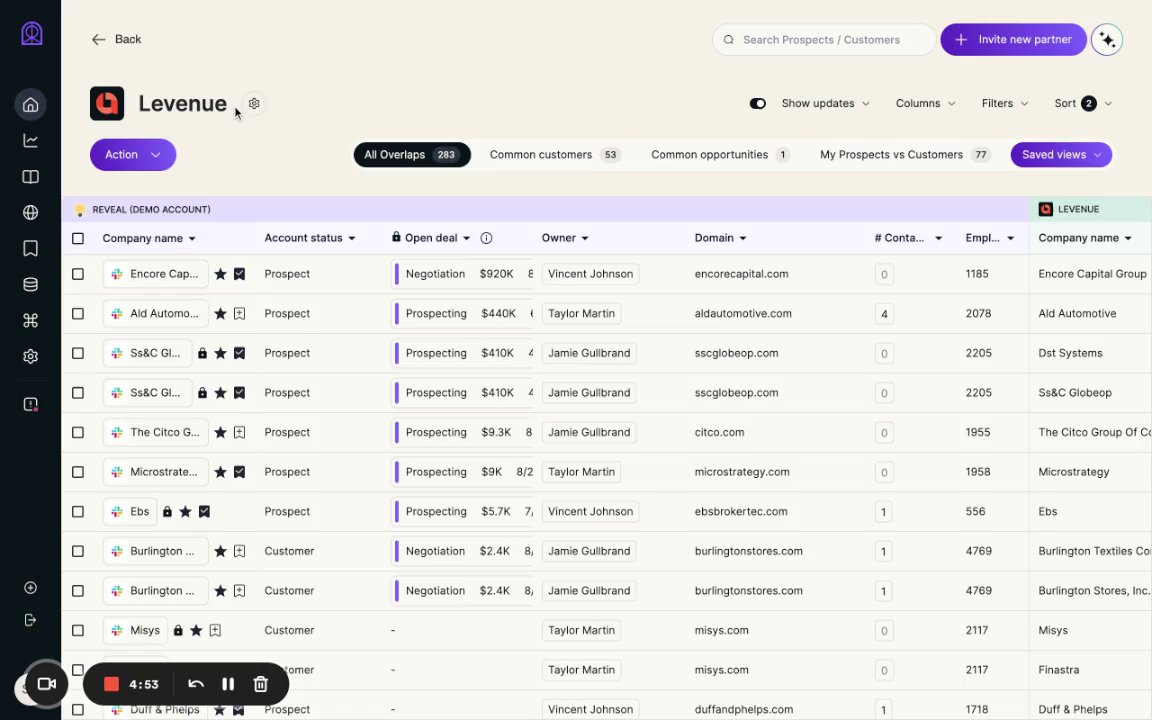Open the Filters dropdown

pyautogui.click(x=1005, y=104)
